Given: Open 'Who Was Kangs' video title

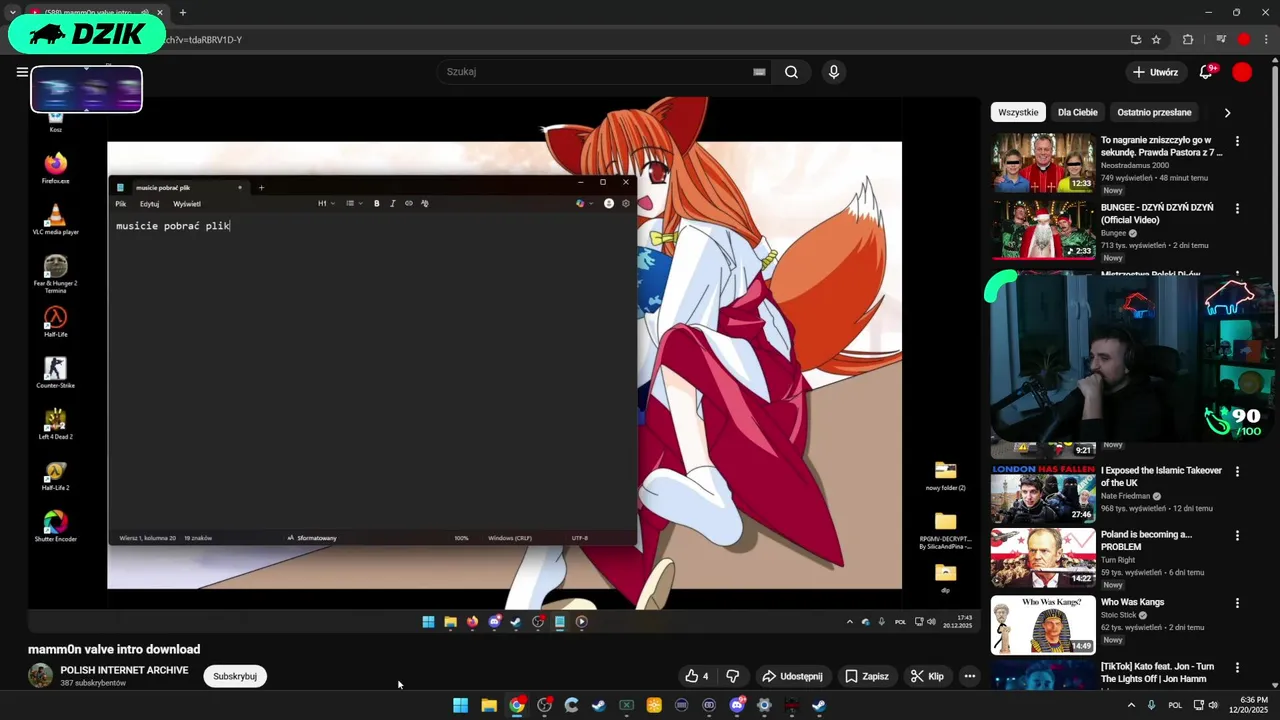Looking at the screenshot, I should click(x=1132, y=602).
